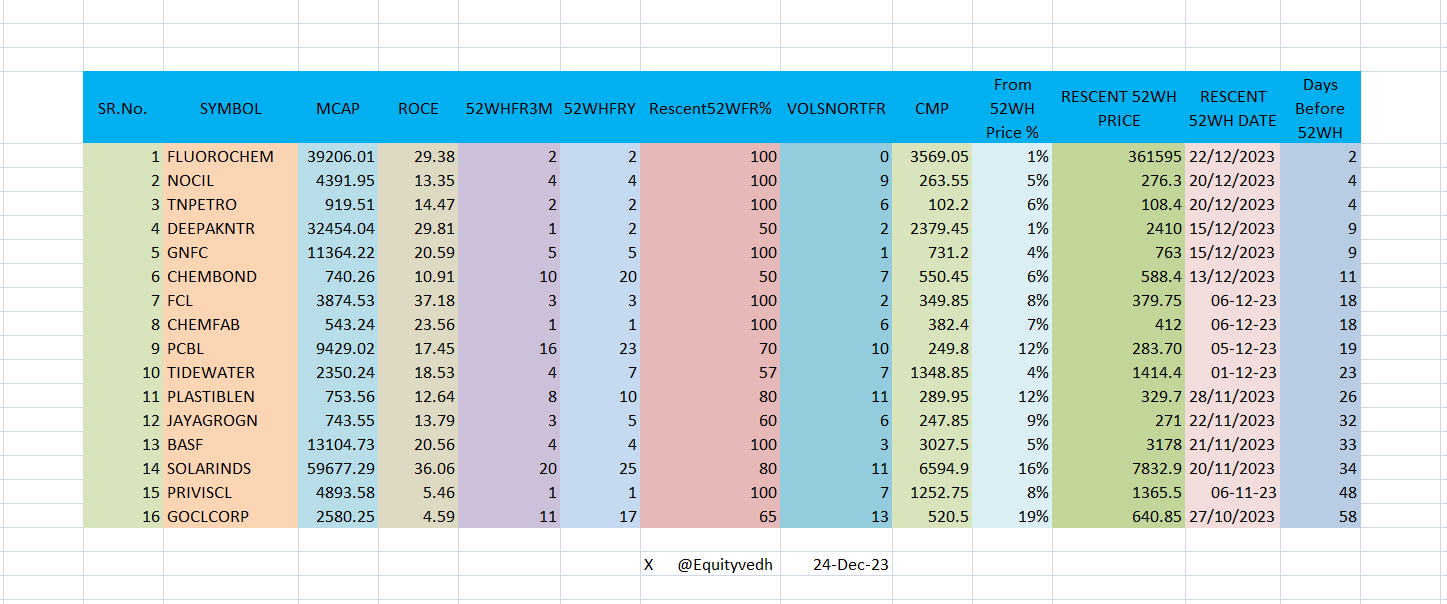The height and width of the screenshot is (604, 1447).
Task: Click the DEEPAKNTR symbol cell
Action: 231,228
